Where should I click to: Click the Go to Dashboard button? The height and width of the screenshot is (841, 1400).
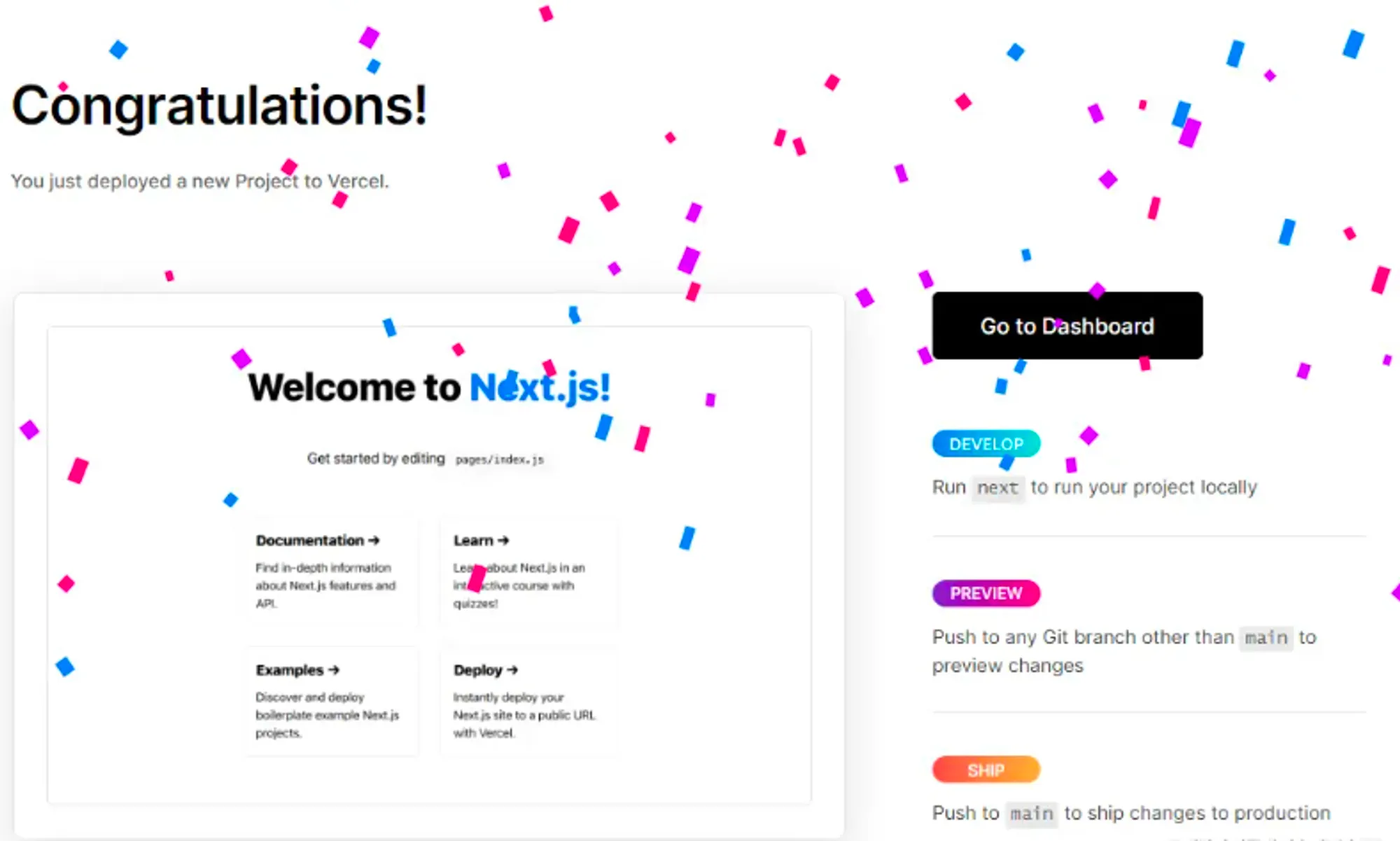click(1067, 326)
